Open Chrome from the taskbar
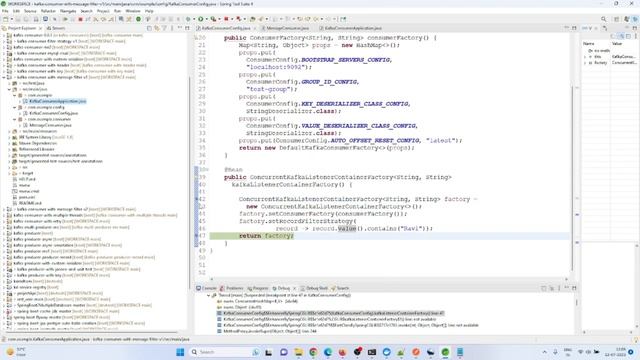 tap(313, 352)
